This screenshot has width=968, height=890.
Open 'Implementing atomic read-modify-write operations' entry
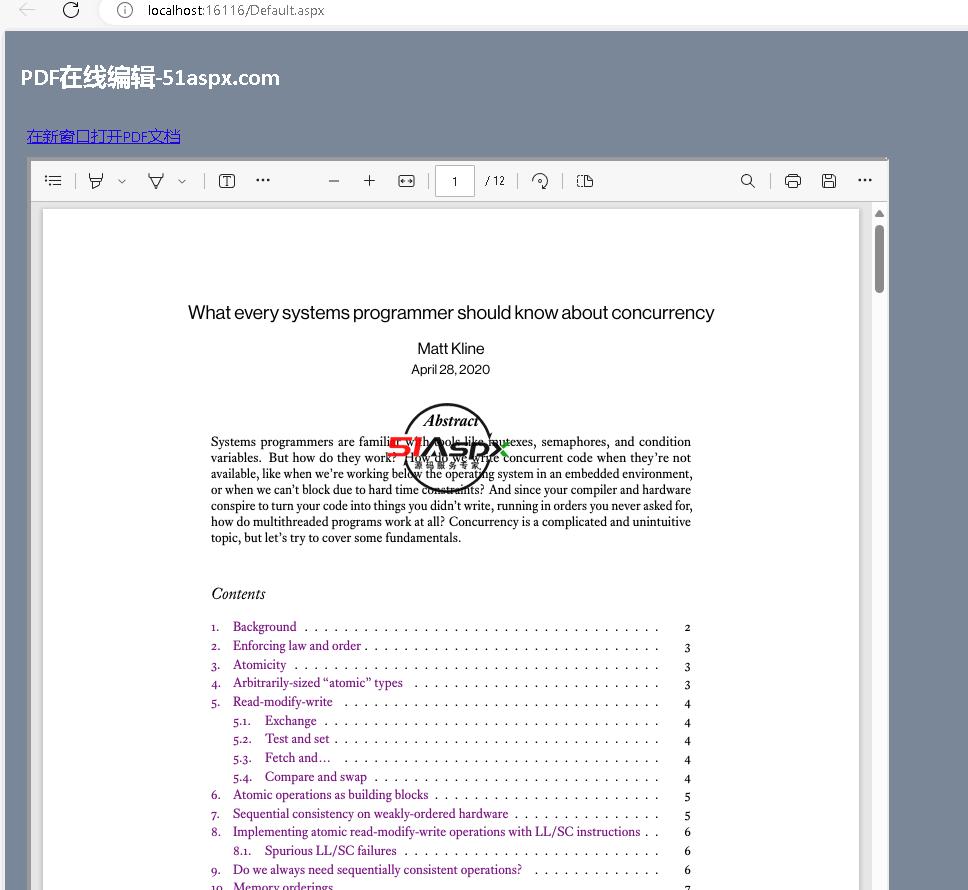[436, 832]
